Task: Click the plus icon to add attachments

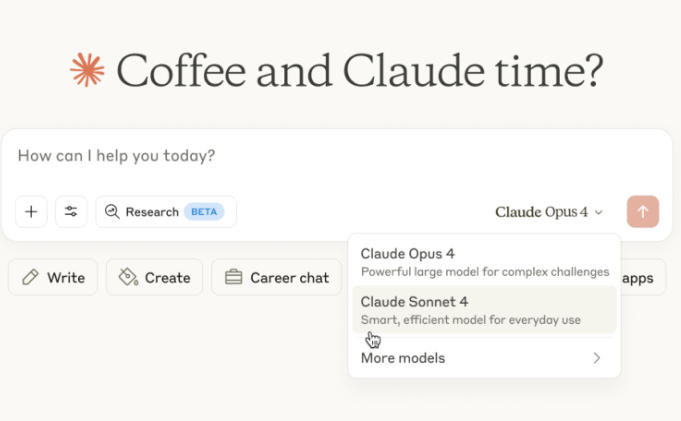Action: (x=31, y=212)
